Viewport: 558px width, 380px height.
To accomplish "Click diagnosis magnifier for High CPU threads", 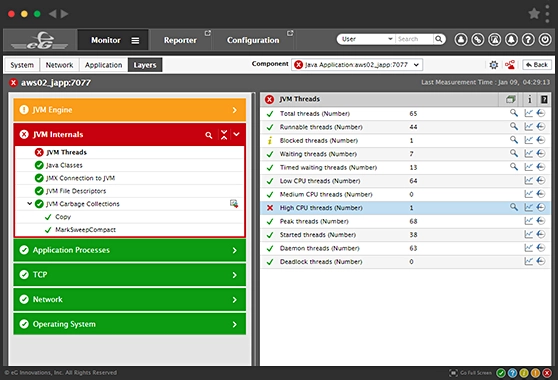I will (514, 207).
